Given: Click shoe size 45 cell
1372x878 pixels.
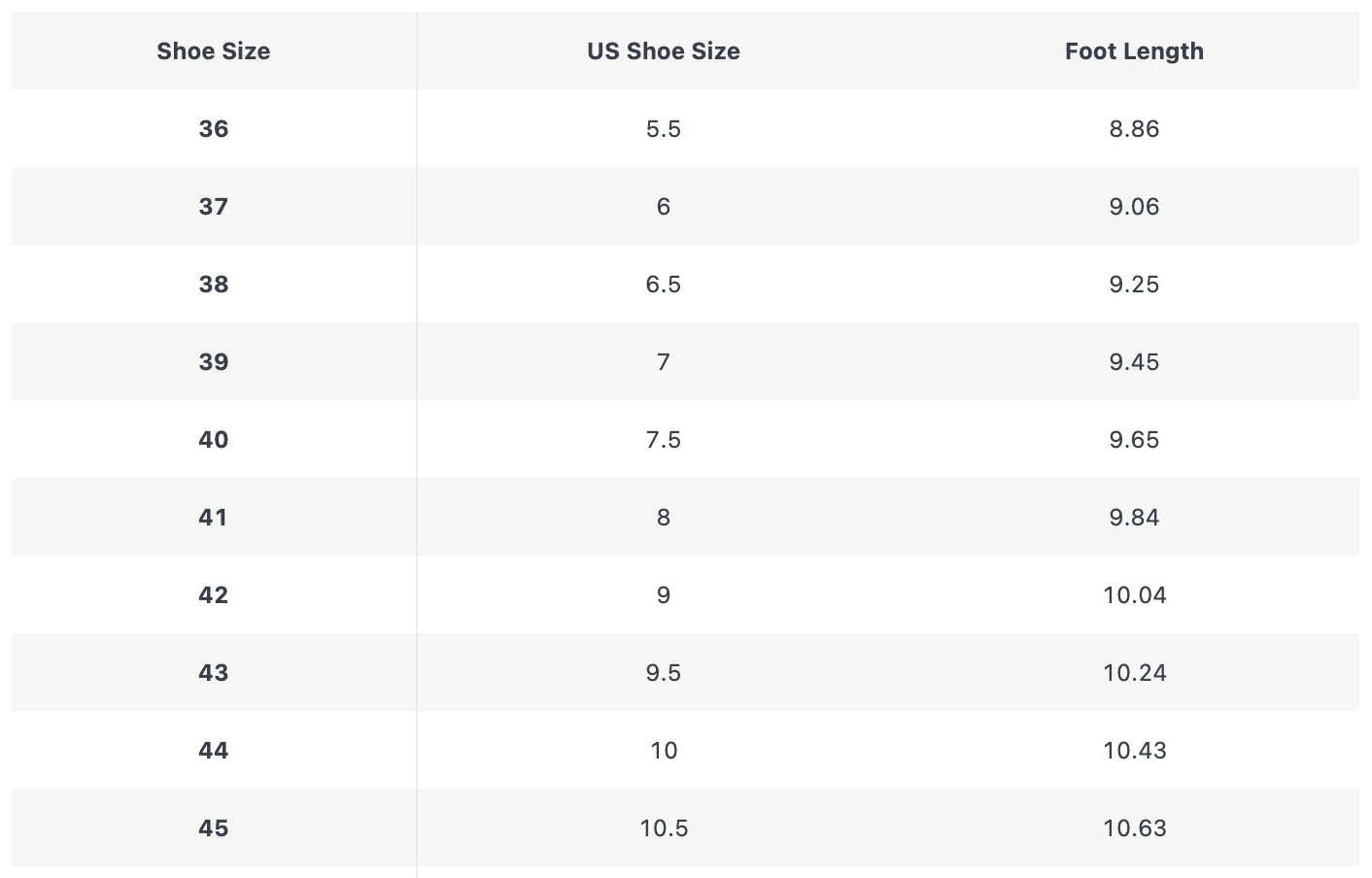Looking at the screenshot, I should 214,828.
